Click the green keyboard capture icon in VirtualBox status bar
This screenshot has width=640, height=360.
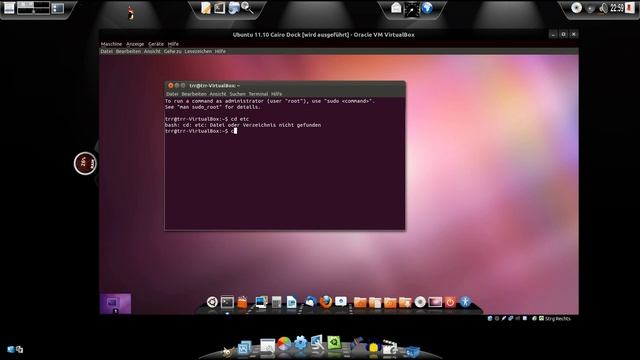click(x=541, y=318)
